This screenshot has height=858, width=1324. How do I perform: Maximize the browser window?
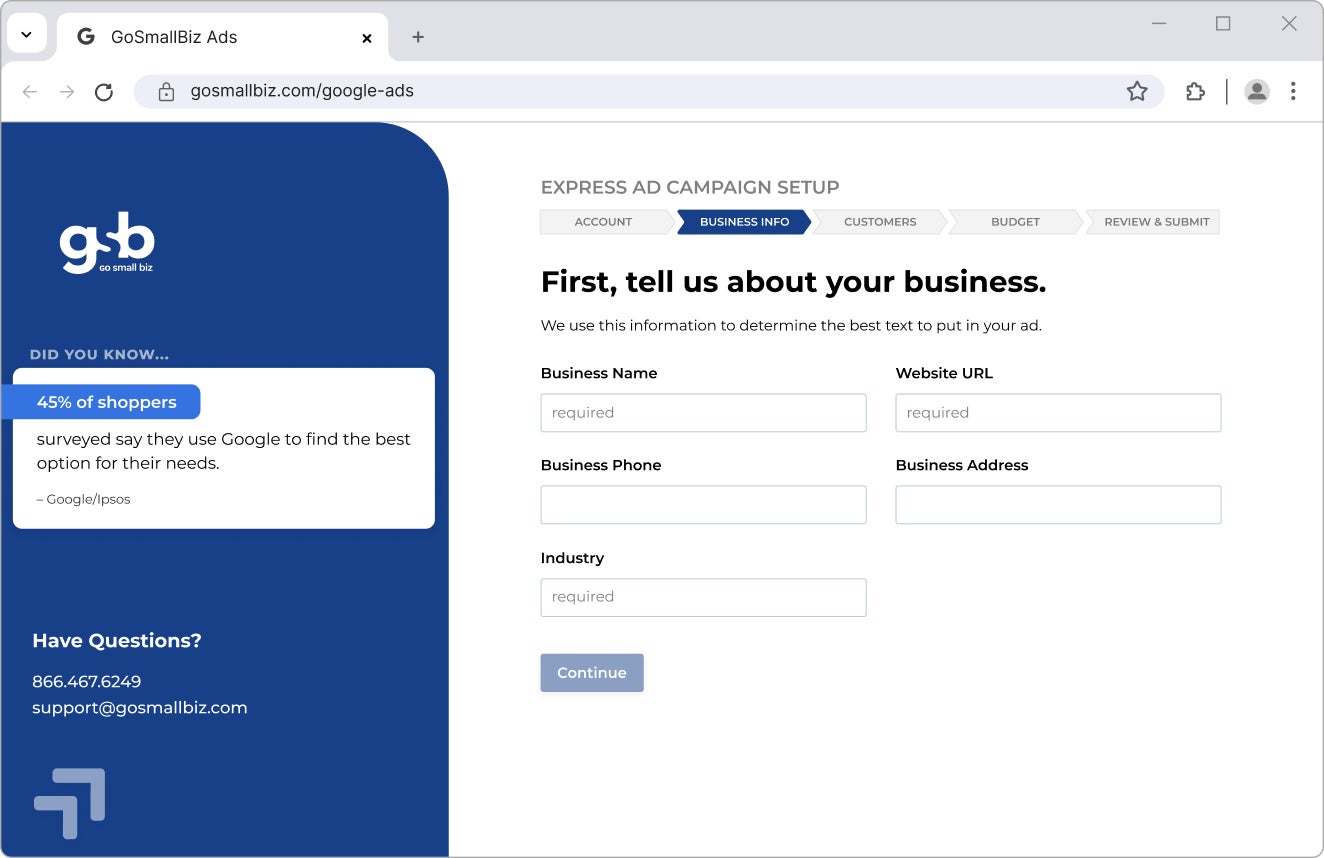tap(1223, 24)
